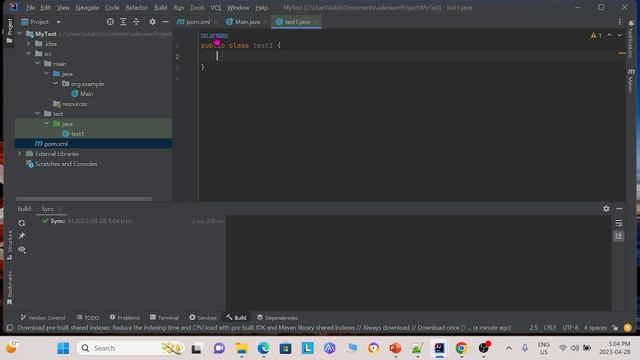Open the Refactor menu
The image size is (640, 360).
[136, 7]
